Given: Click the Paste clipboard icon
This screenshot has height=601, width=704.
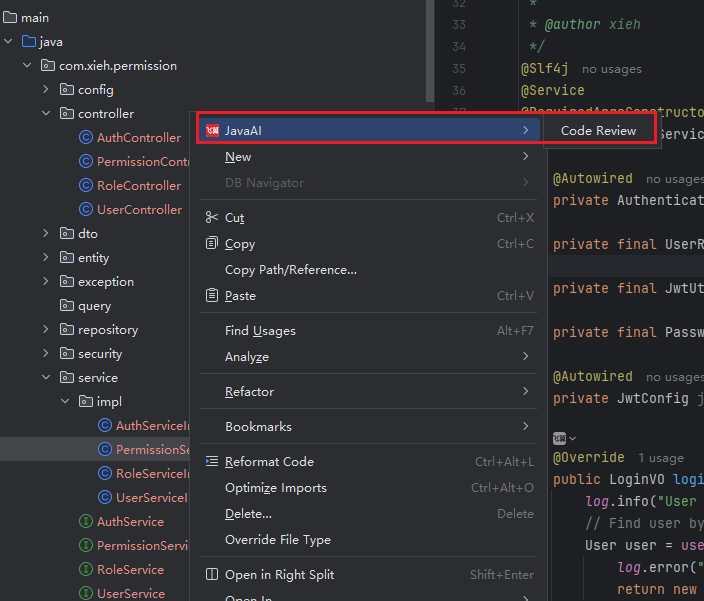Looking at the screenshot, I should click(x=211, y=296).
